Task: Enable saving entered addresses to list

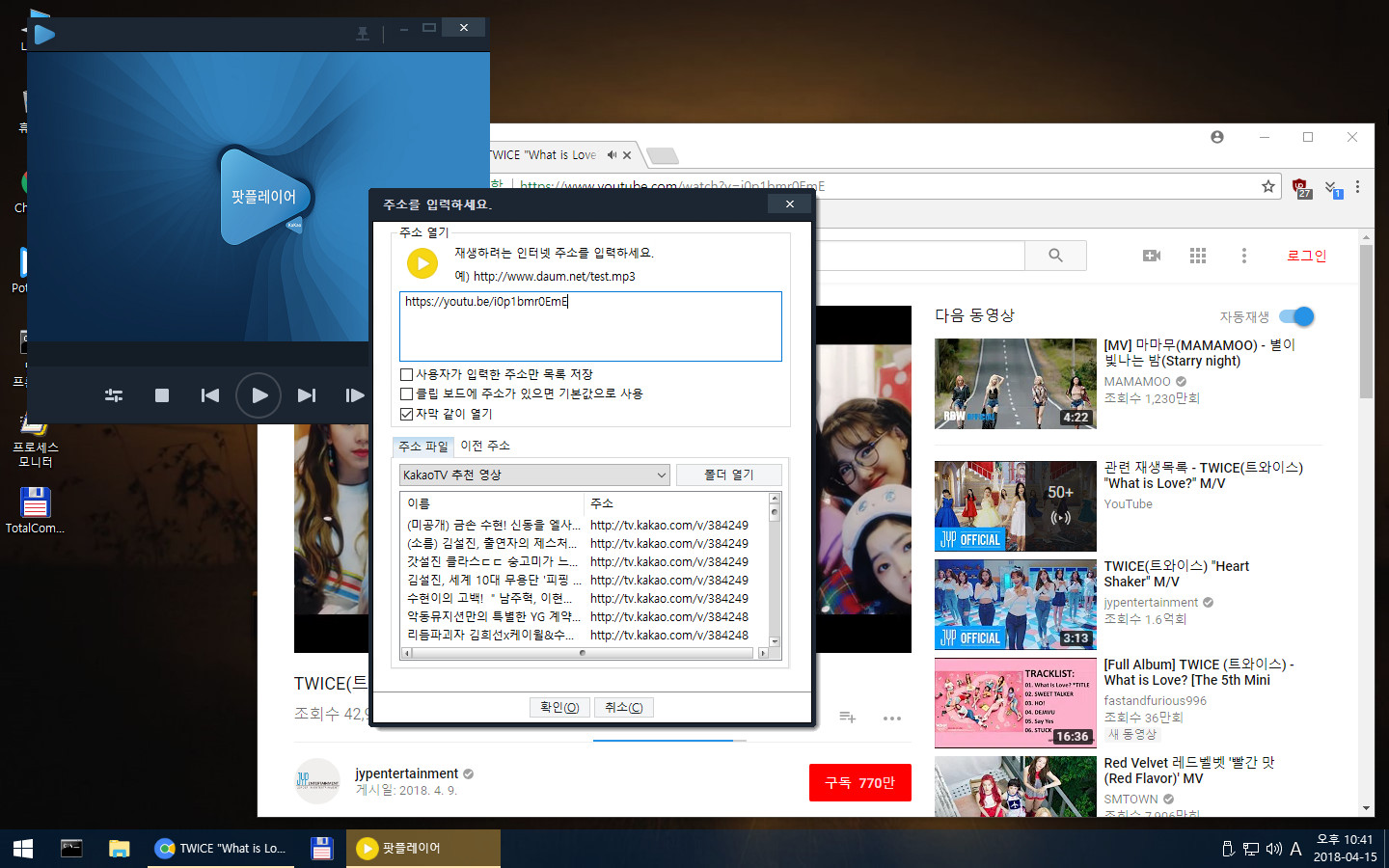Action: [x=406, y=374]
